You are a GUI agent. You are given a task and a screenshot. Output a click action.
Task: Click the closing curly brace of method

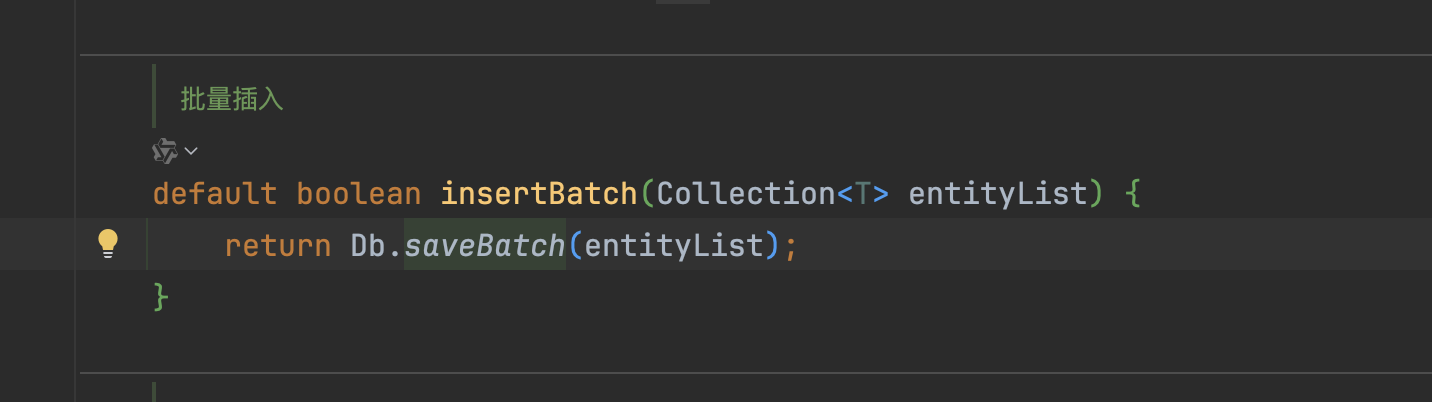pyautogui.click(x=161, y=297)
